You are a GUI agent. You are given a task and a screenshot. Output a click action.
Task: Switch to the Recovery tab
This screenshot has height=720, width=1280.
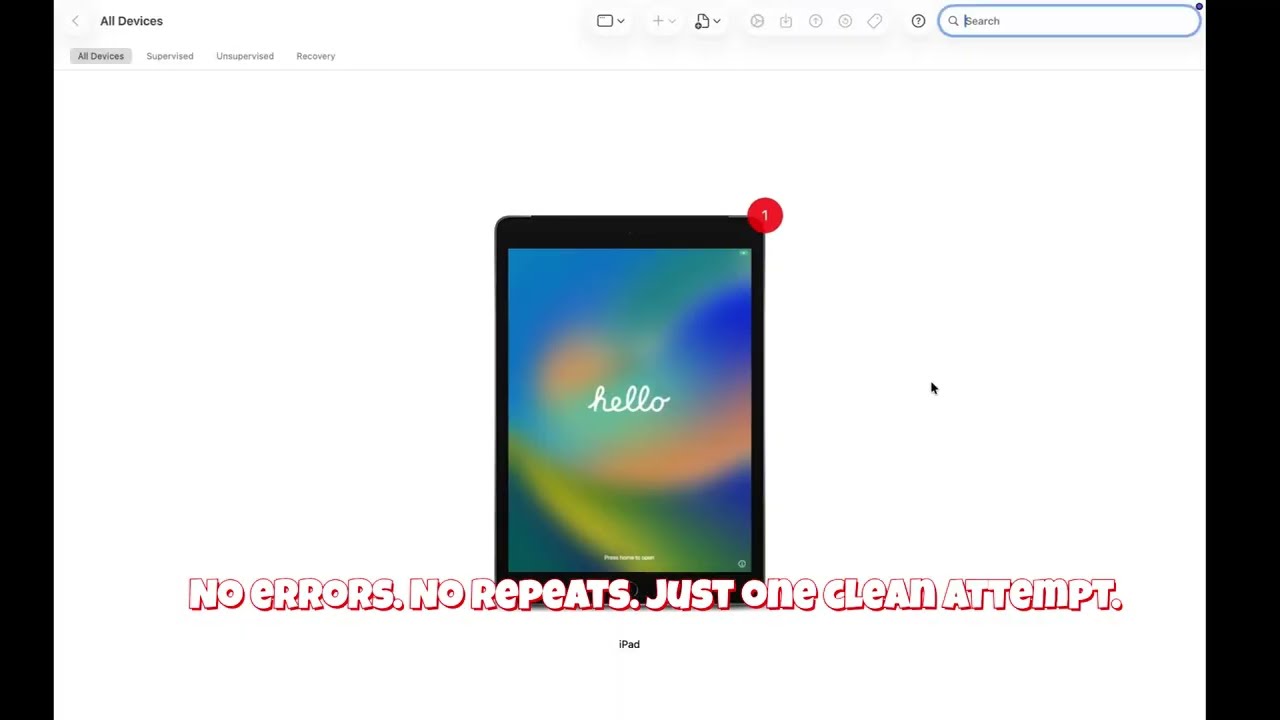[x=316, y=56]
